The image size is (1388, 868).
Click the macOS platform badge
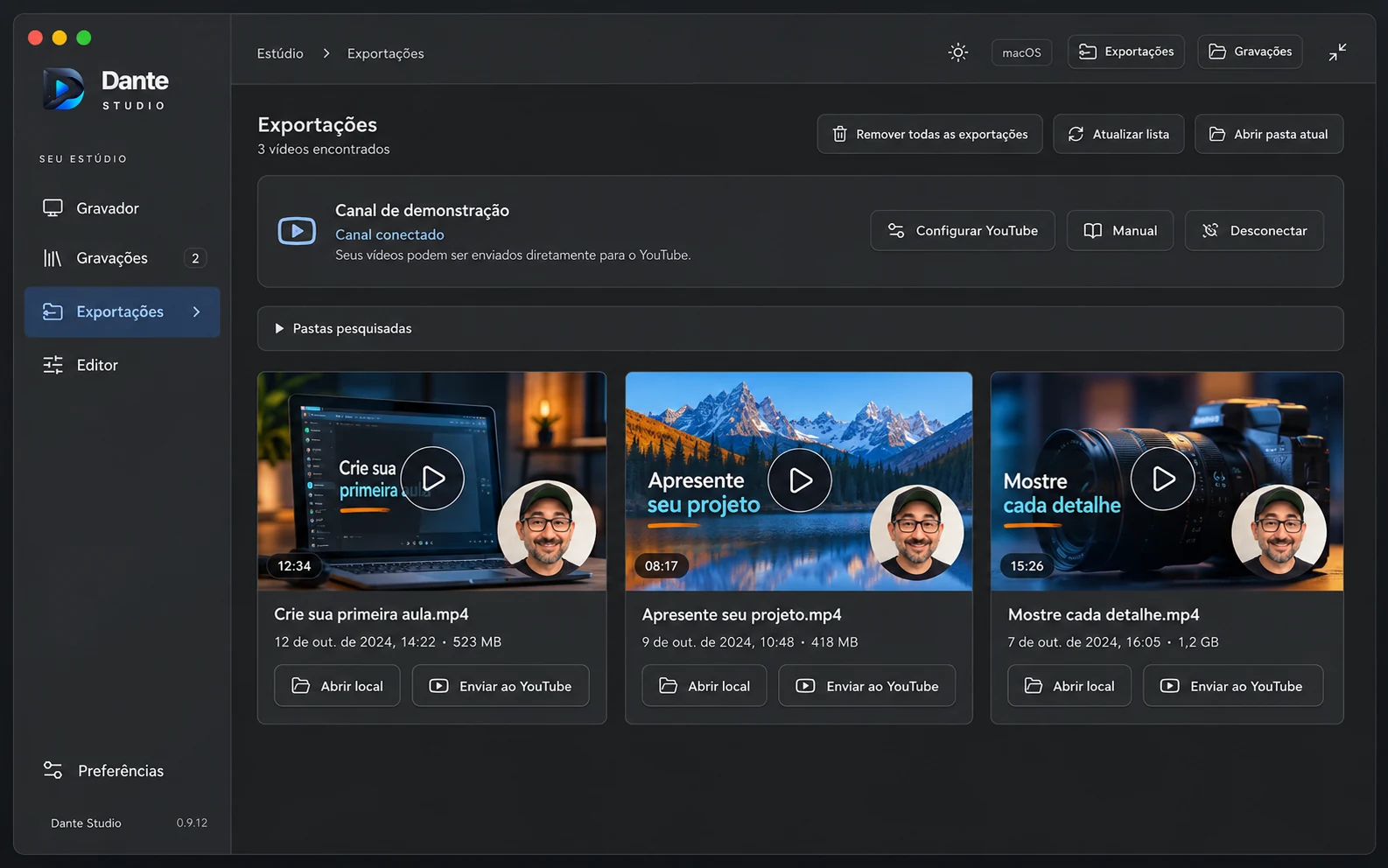pyautogui.click(x=1021, y=52)
